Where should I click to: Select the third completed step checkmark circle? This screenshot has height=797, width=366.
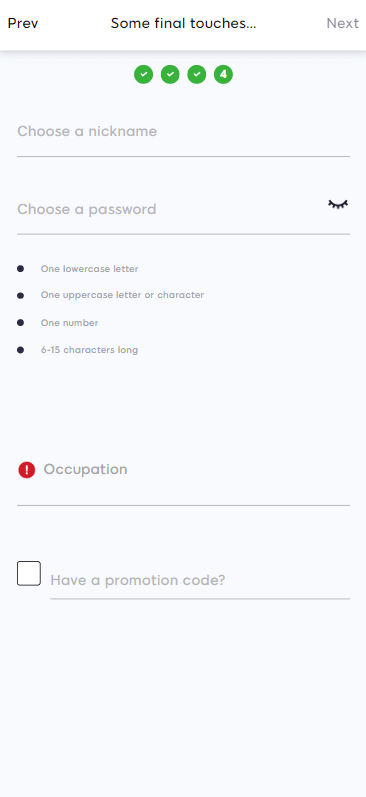click(197, 74)
